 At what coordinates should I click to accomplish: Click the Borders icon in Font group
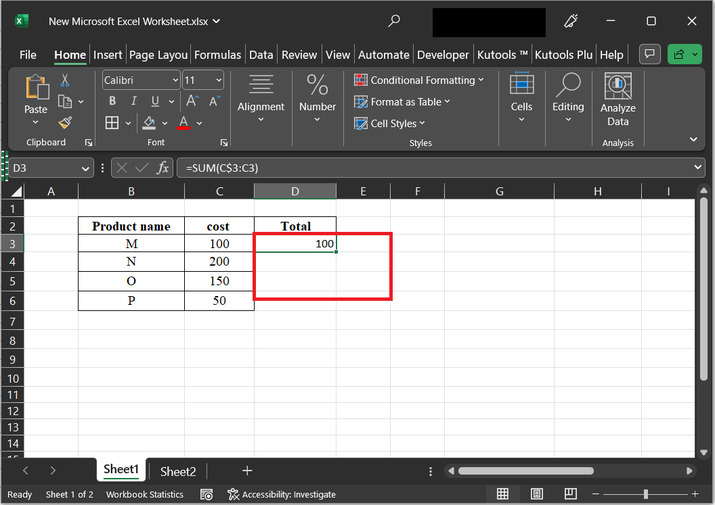tap(112, 123)
